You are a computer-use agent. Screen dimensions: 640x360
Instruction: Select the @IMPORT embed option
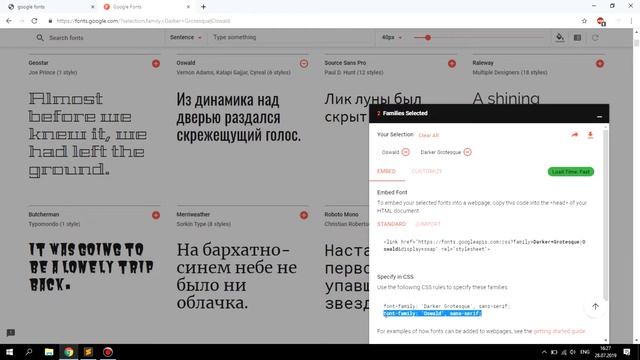point(428,224)
